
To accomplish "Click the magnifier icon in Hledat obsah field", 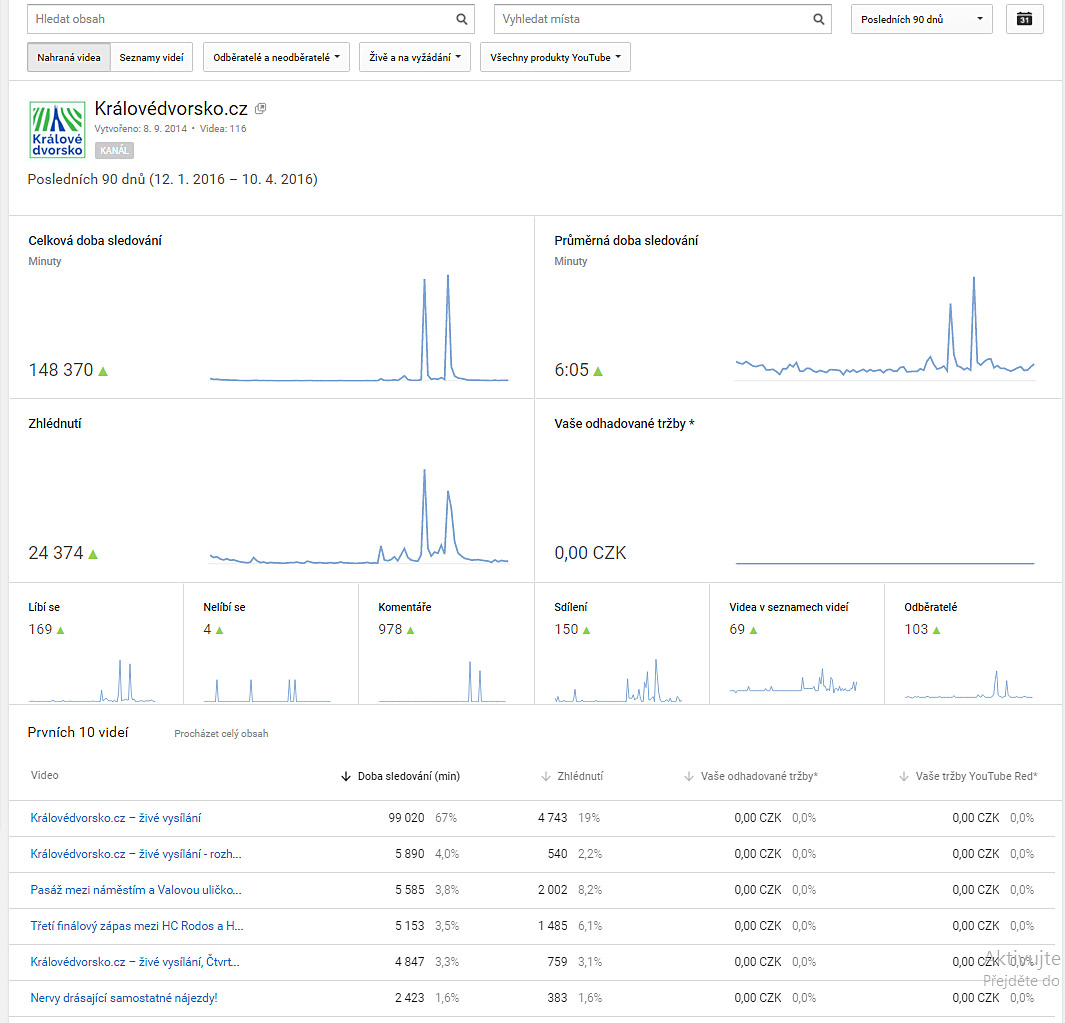I will click(x=461, y=19).
